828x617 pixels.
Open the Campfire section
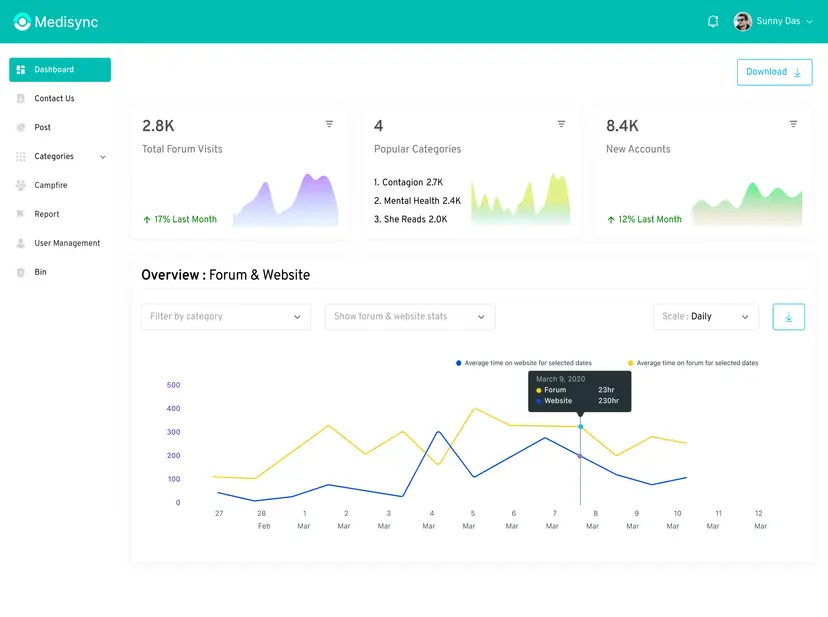(x=23, y=185)
